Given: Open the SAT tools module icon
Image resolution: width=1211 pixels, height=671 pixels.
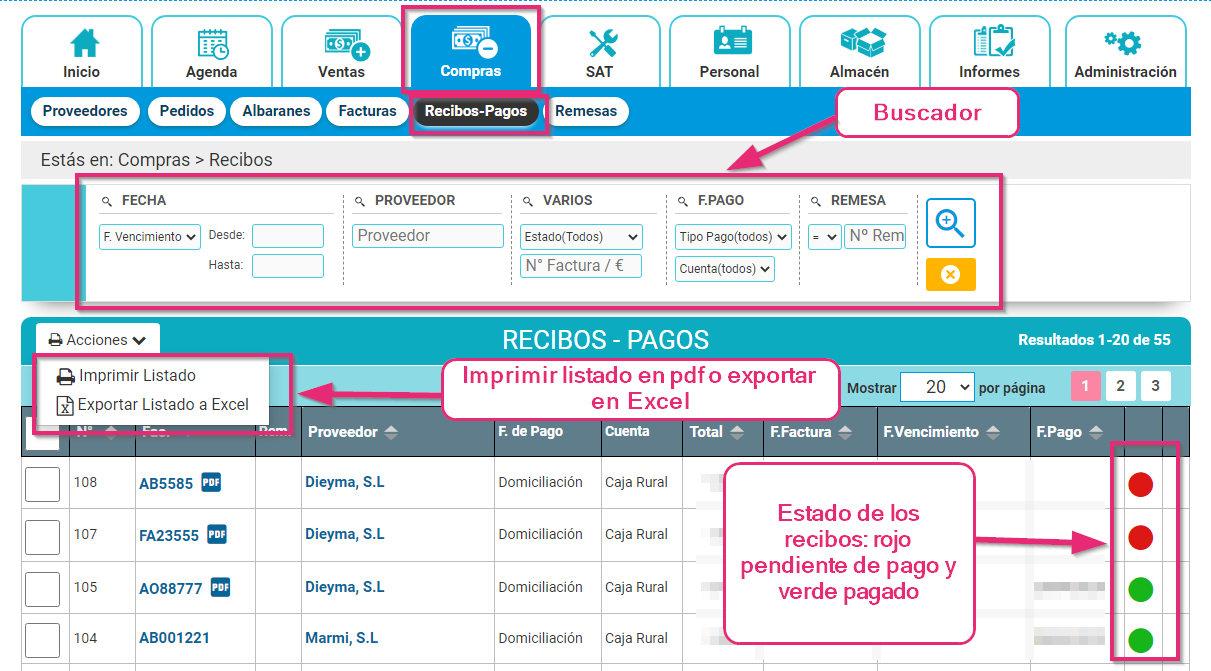Looking at the screenshot, I should click(600, 44).
